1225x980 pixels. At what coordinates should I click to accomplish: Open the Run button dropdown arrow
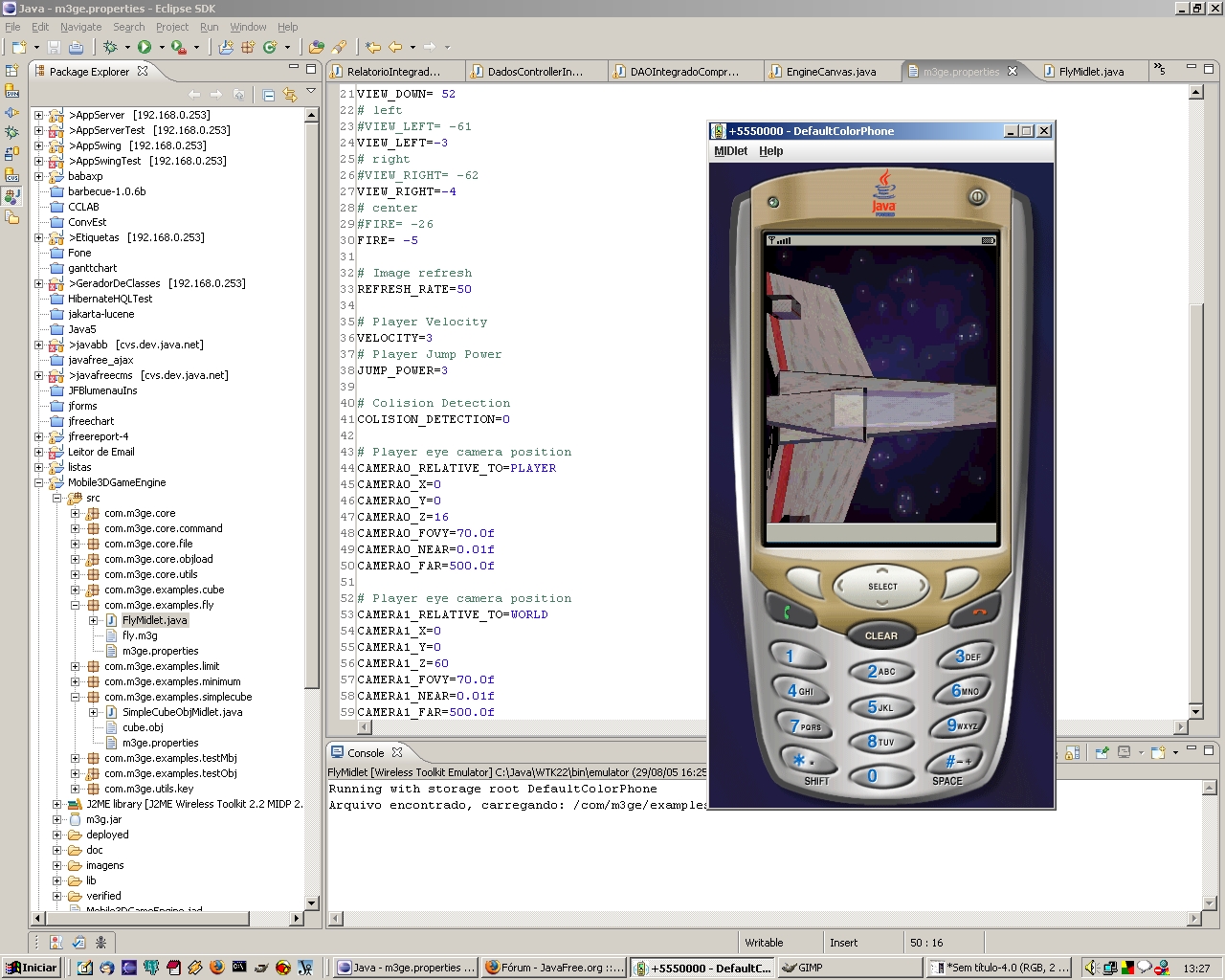pos(162,47)
